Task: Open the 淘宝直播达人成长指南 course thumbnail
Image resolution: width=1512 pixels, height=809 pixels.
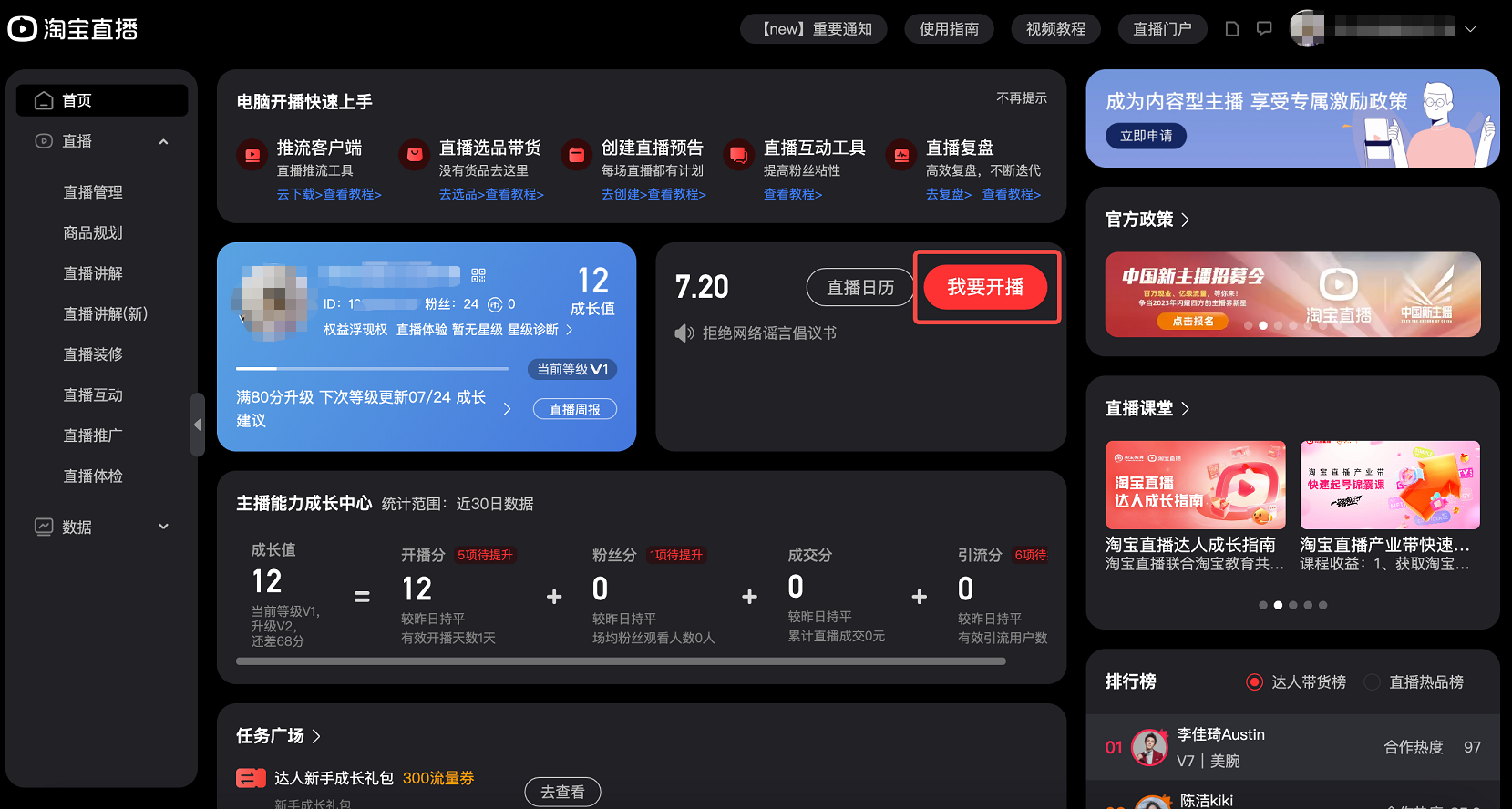Action: pyautogui.click(x=1196, y=486)
